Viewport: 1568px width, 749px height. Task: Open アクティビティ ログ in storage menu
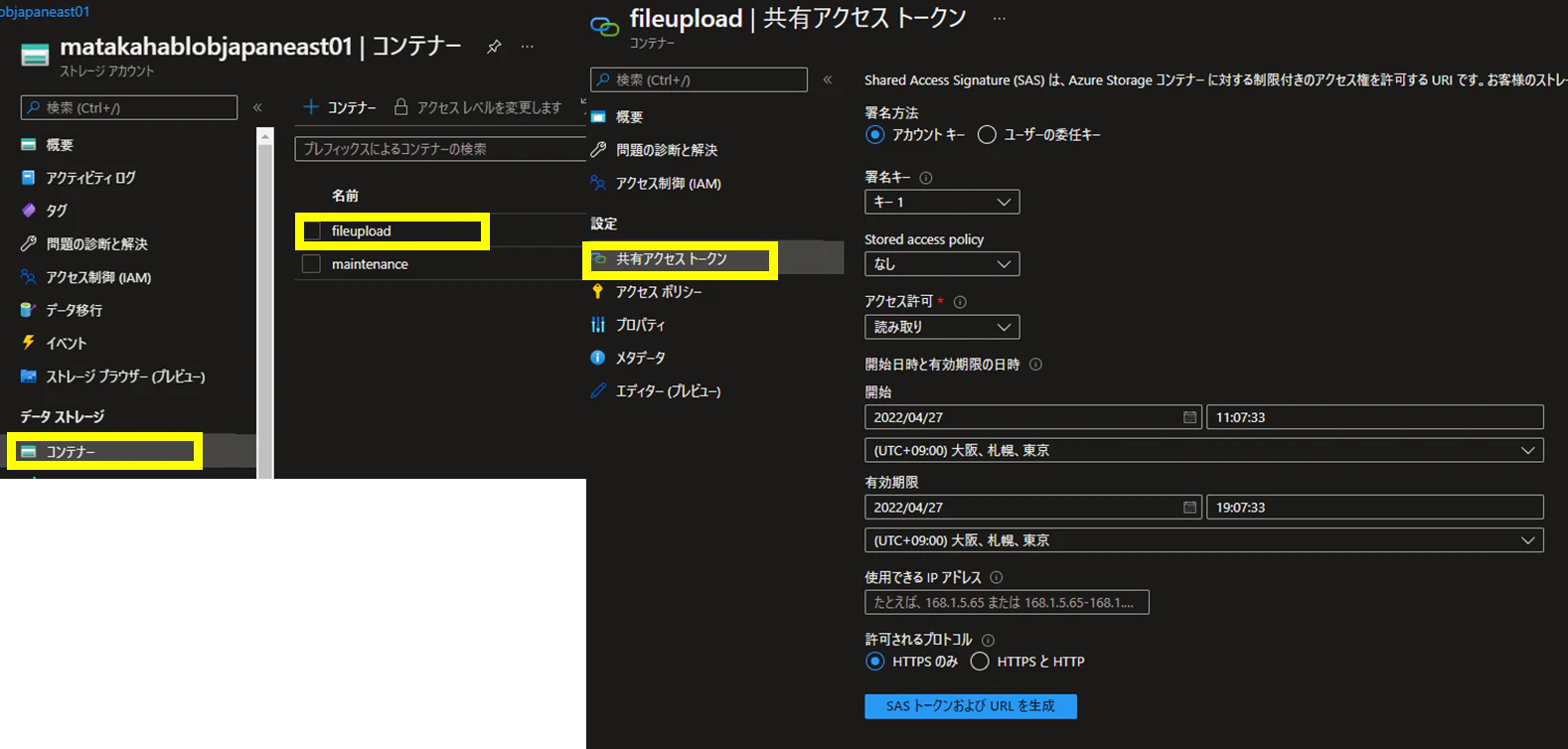pos(90,178)
